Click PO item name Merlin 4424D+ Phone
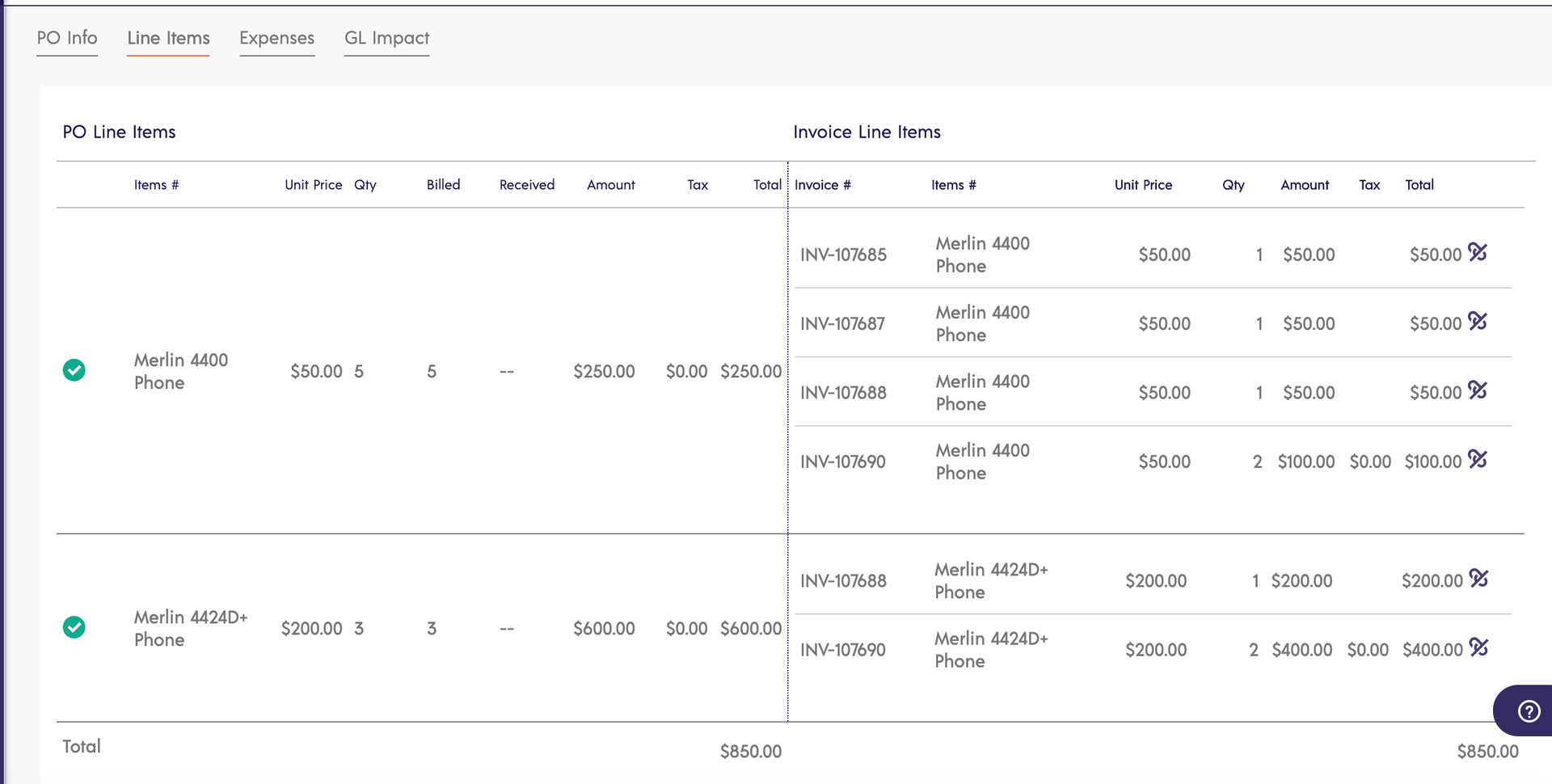 [191, 628]
